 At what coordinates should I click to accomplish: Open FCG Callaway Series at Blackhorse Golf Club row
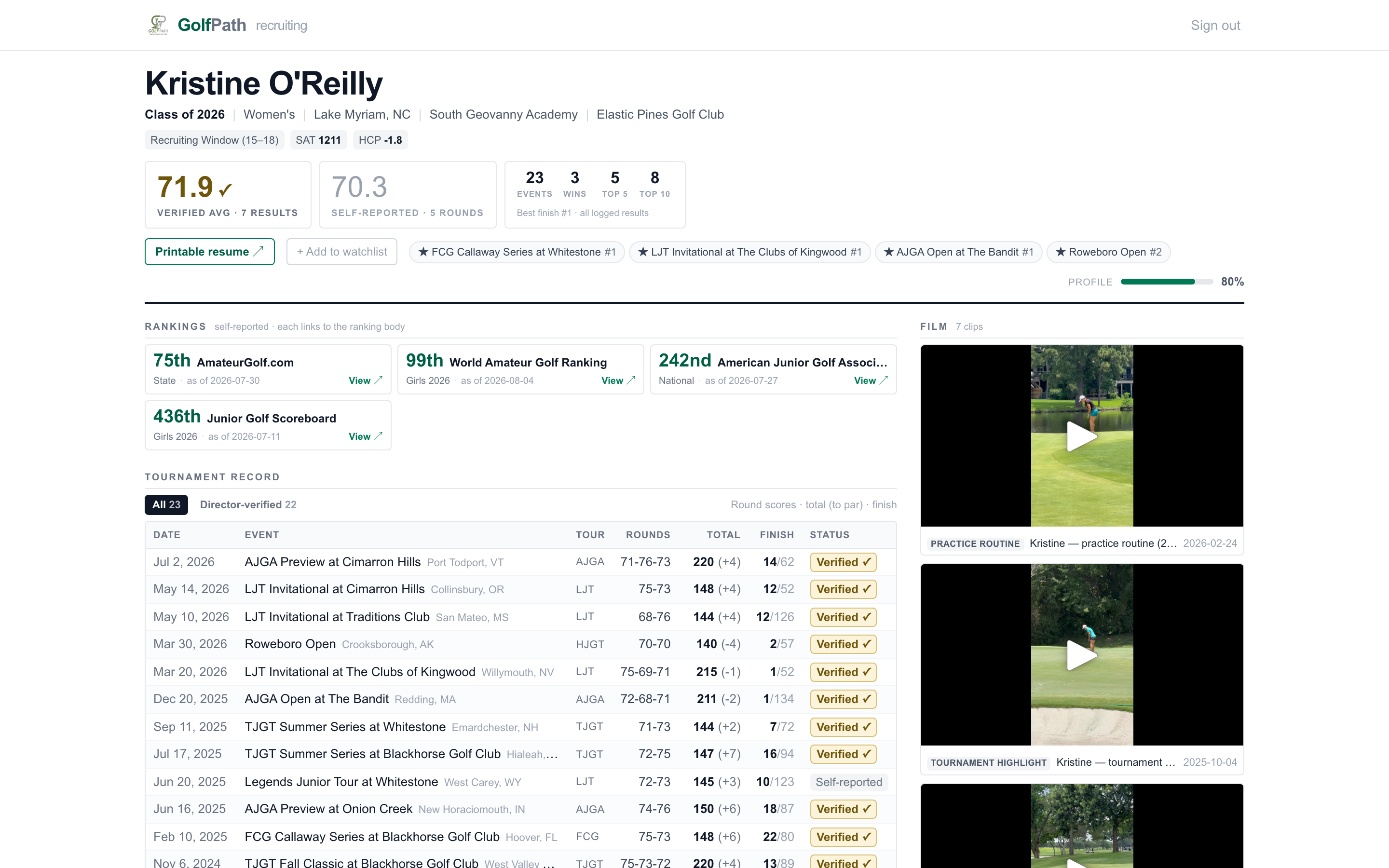[520, 837]
